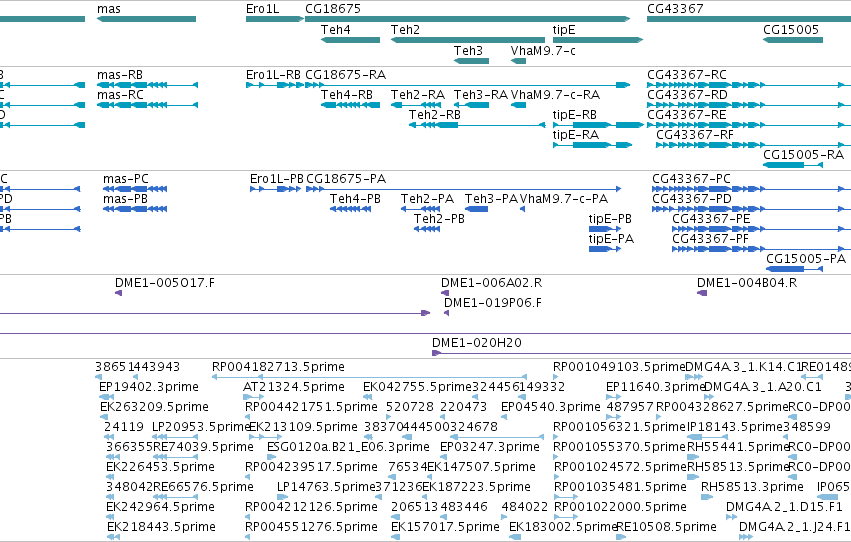Screen dimensions: 851x542
Task: Click the VhaM9.7-c-PA label
Action: [x=564, y=199]
